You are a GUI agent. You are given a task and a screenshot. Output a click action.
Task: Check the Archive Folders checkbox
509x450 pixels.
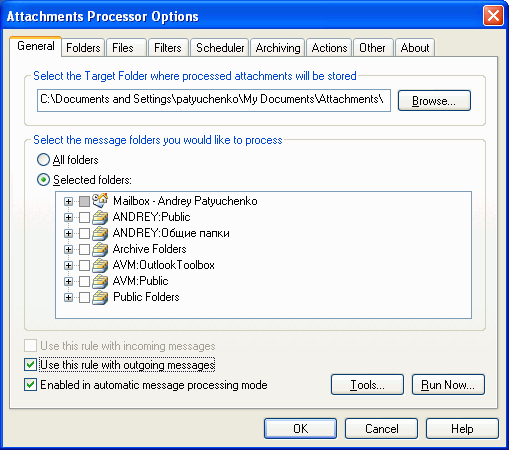pyautogui.click(x=84, y=249)
